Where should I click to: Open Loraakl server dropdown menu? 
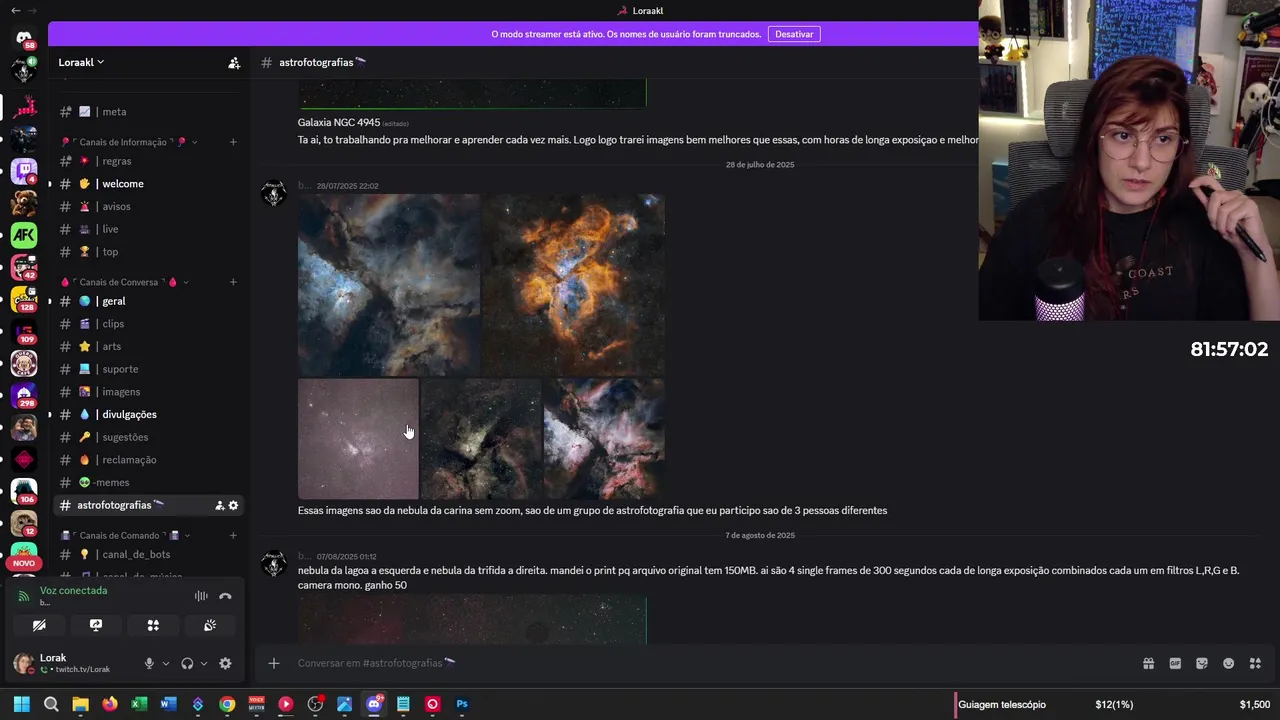81,62
